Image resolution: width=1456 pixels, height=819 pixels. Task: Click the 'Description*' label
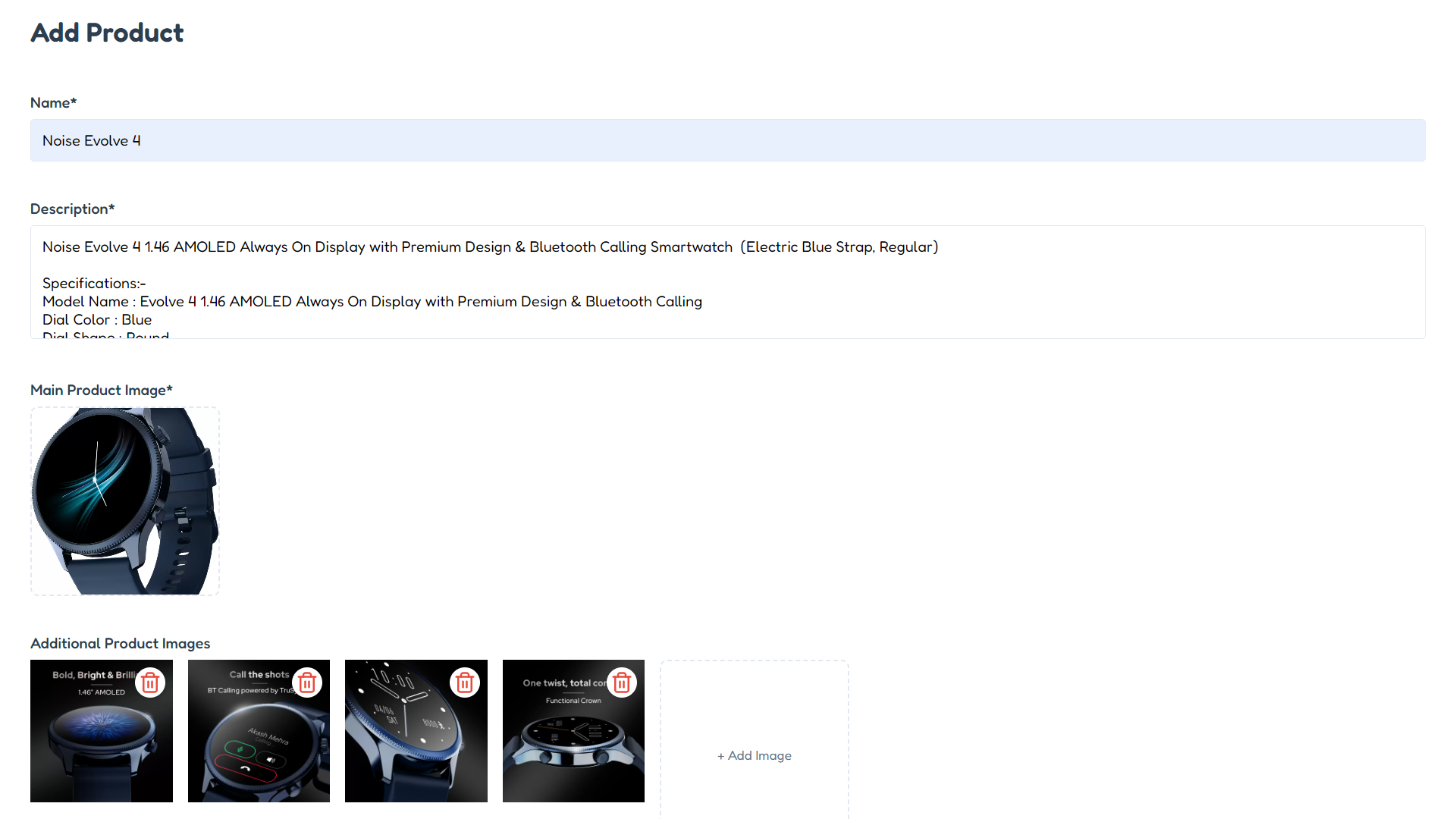73,209
